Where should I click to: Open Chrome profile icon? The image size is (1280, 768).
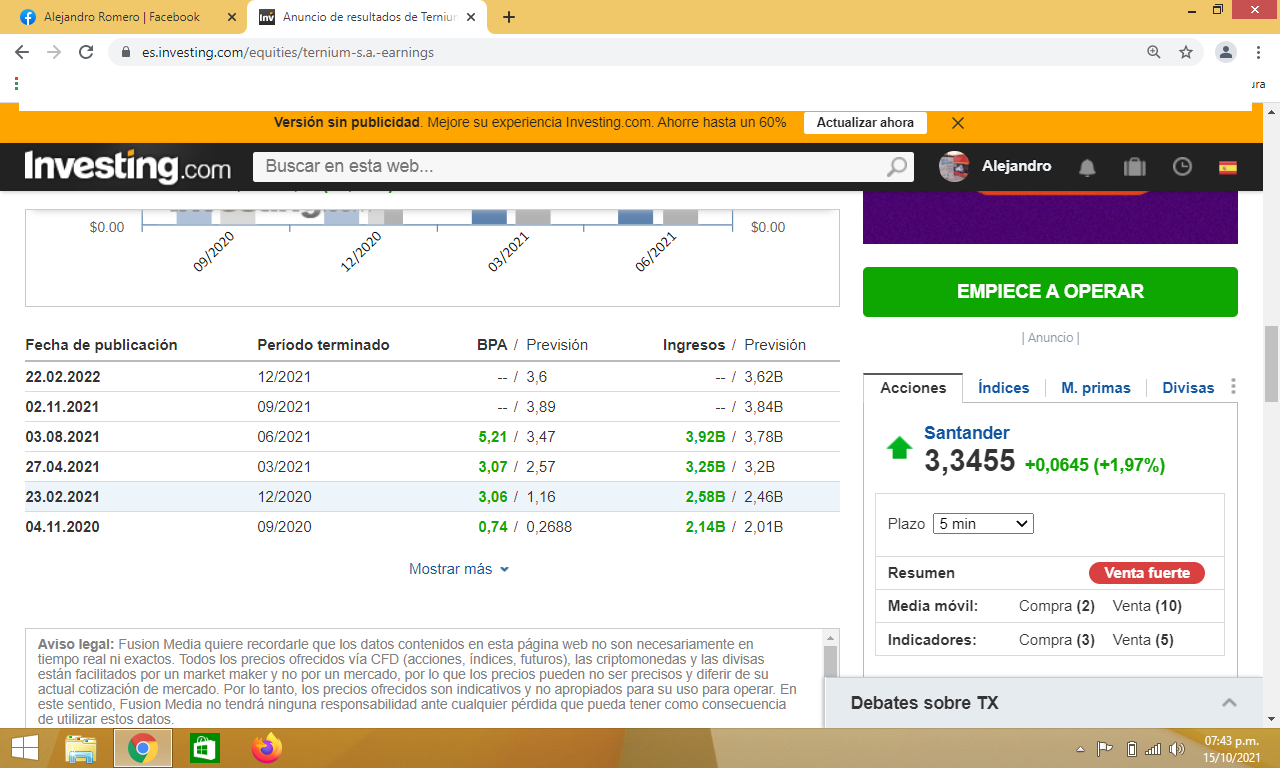click(1225, 52)
